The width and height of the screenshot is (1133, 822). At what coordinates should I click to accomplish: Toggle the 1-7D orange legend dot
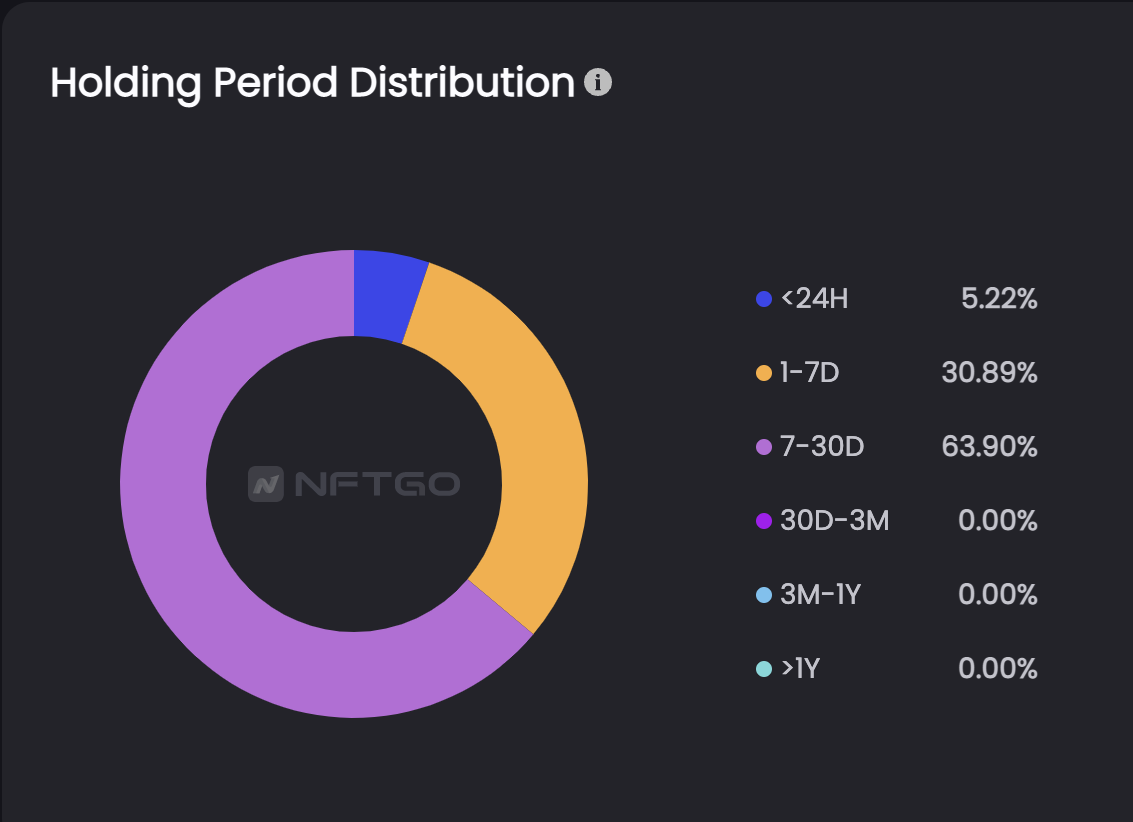[x=764, y=373]
